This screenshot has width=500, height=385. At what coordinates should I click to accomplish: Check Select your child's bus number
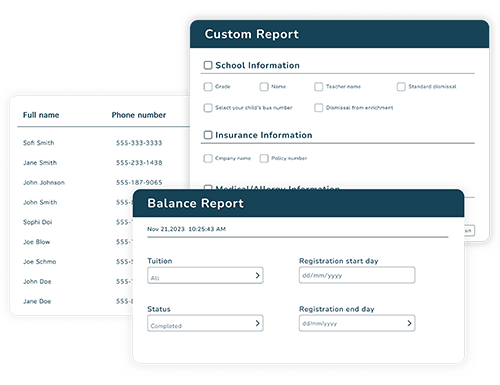208,108
